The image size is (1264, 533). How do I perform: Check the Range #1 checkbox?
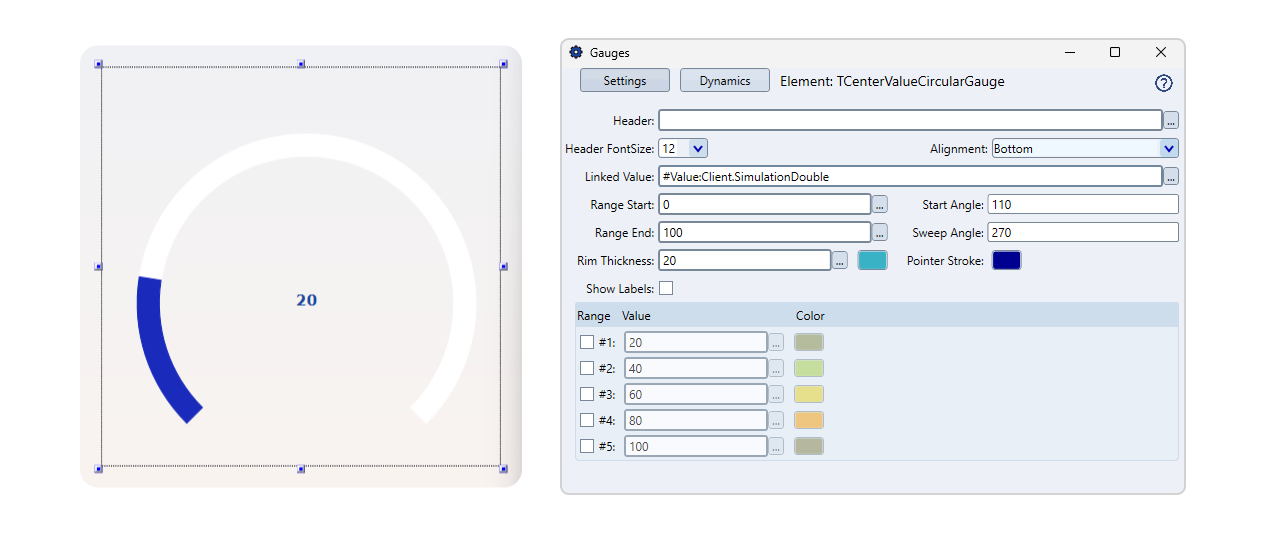tap(587, 343)
